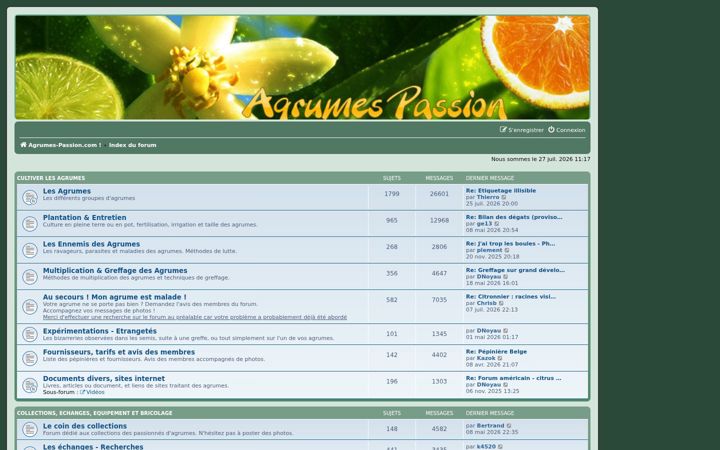Viewport: 720px width, 450px height.
Task: View latest post icon in Documents divers row
Action: coord(506,385)
